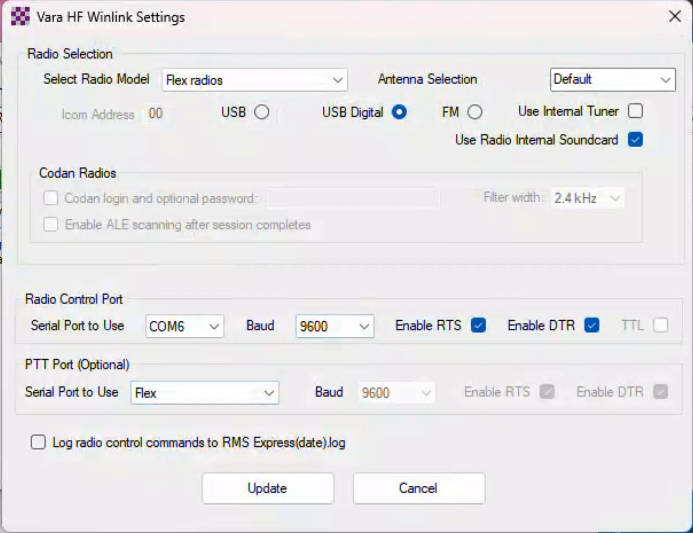Toggle Codan login and optional password checkbox

tap(51, 198)
